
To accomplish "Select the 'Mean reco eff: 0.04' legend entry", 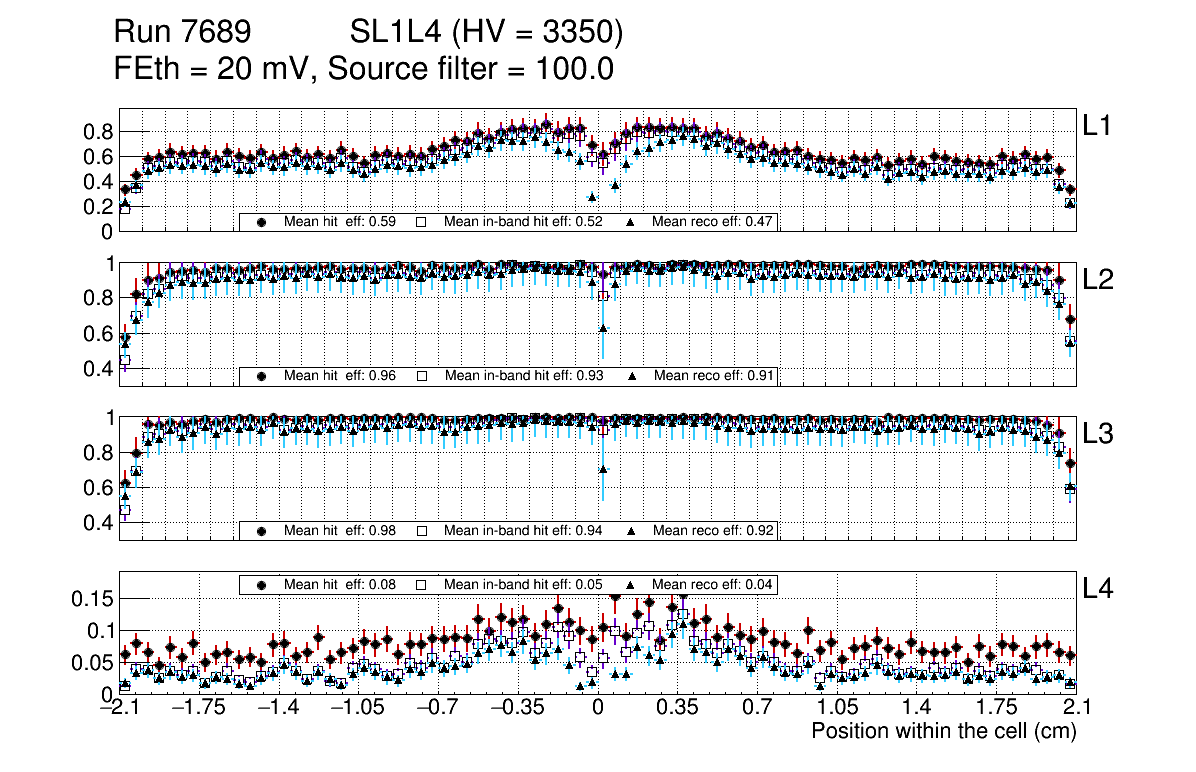I will [714, 584].
